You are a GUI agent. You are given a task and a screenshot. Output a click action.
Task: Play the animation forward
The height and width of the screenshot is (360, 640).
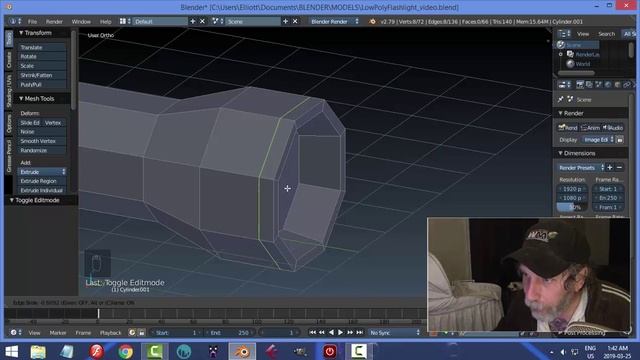[340, 333]
